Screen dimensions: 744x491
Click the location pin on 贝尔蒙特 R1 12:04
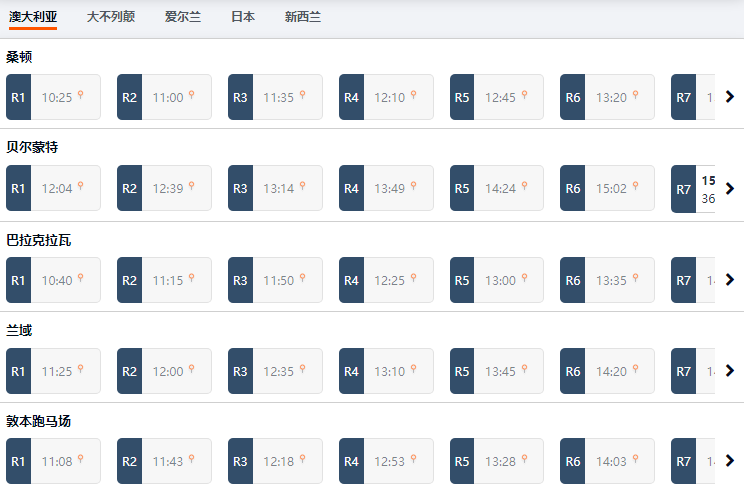[80, 187]
